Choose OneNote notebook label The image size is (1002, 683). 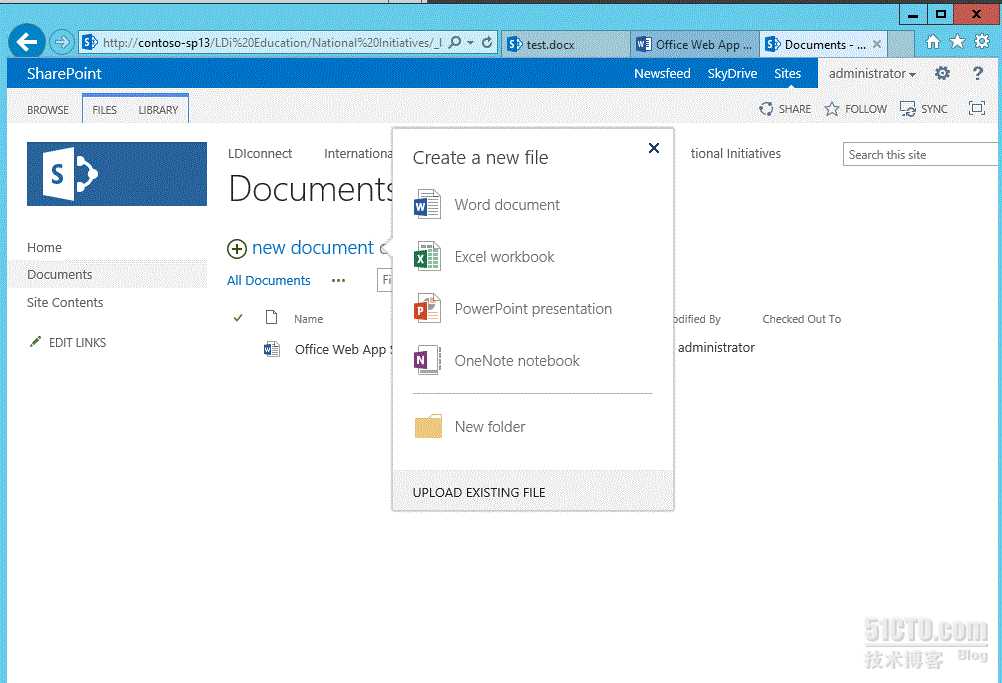517,360
